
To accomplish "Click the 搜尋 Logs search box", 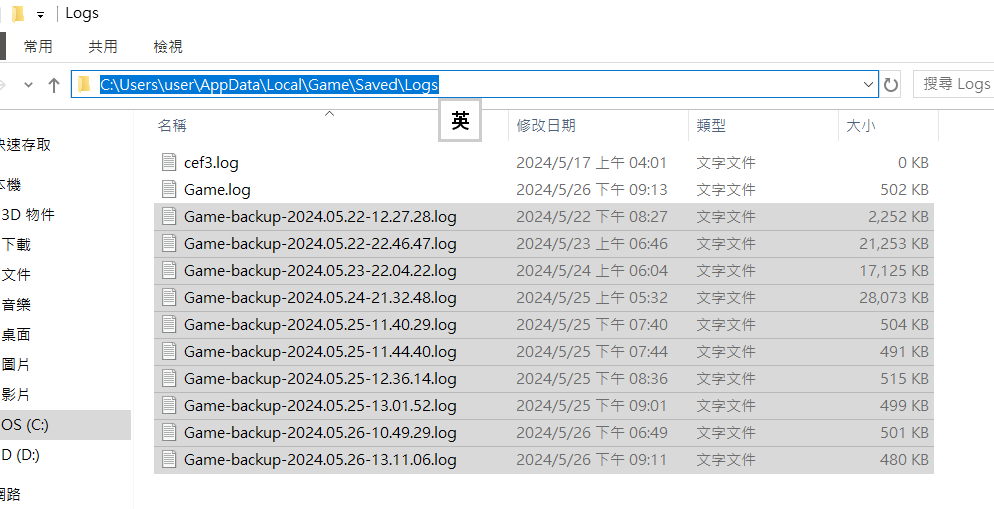I will (953, 84).
